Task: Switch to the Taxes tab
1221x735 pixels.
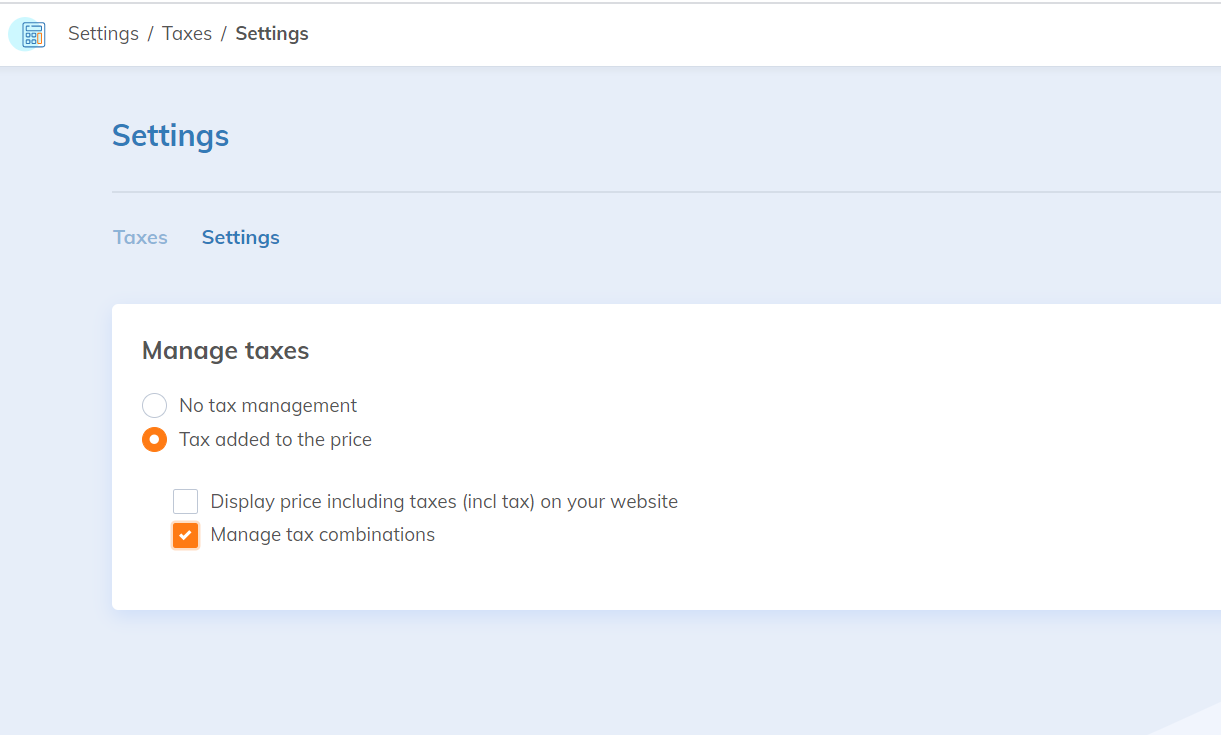Action: pyautogui.click(x=140, y=238)
